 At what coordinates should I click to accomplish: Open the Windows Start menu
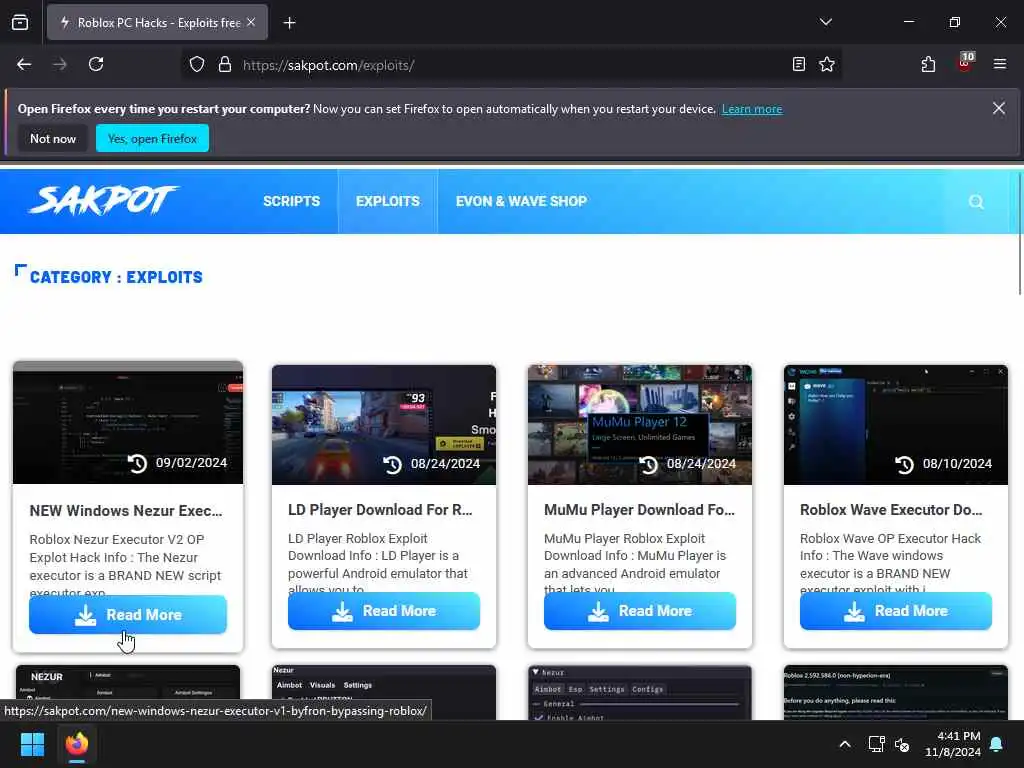coord(32,744)
